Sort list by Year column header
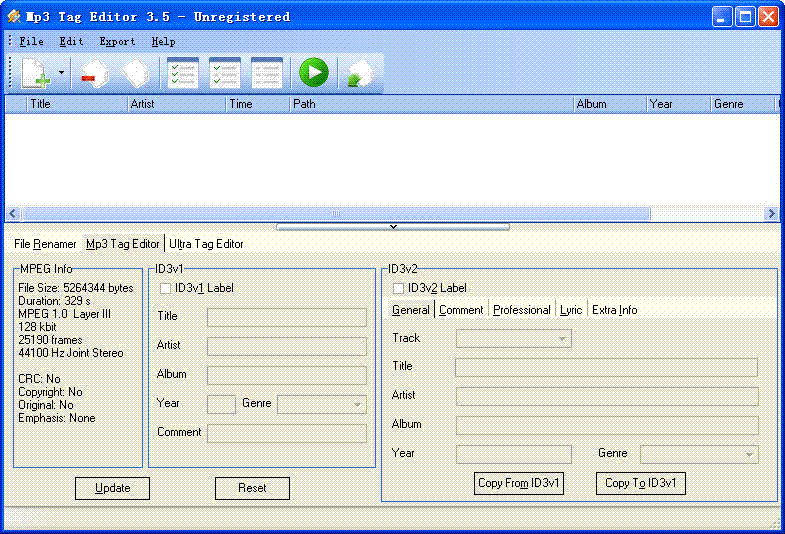The image size is (785, 534). point(678,104)
